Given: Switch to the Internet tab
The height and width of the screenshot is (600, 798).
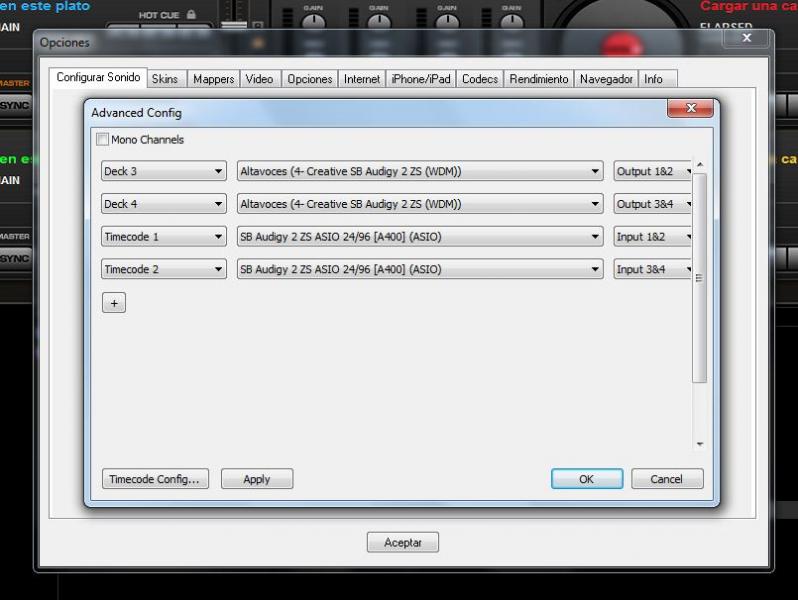Looking at the screenshot, I should coord(362,79).
